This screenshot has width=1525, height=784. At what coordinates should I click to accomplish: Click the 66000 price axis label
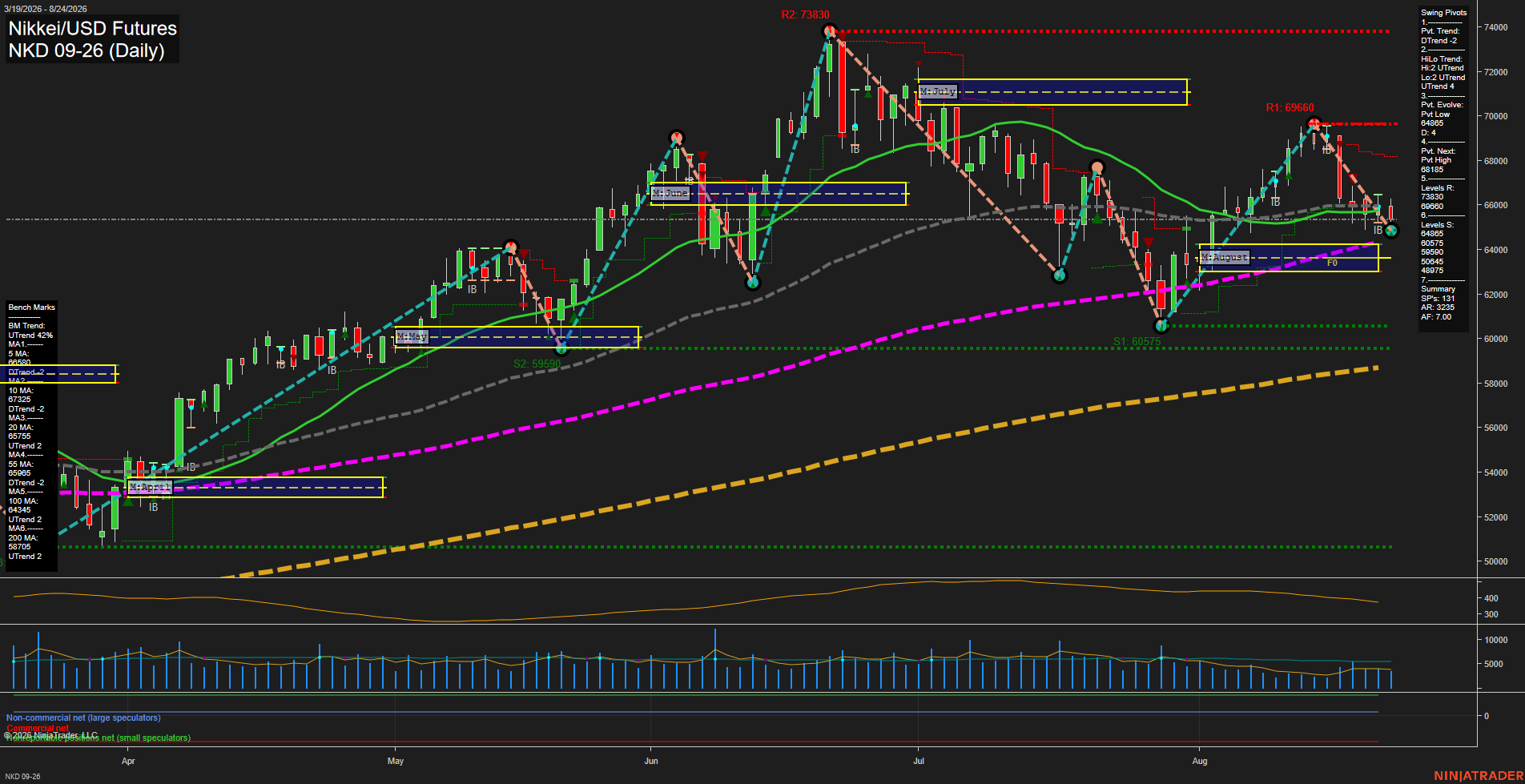(1495, 205)
